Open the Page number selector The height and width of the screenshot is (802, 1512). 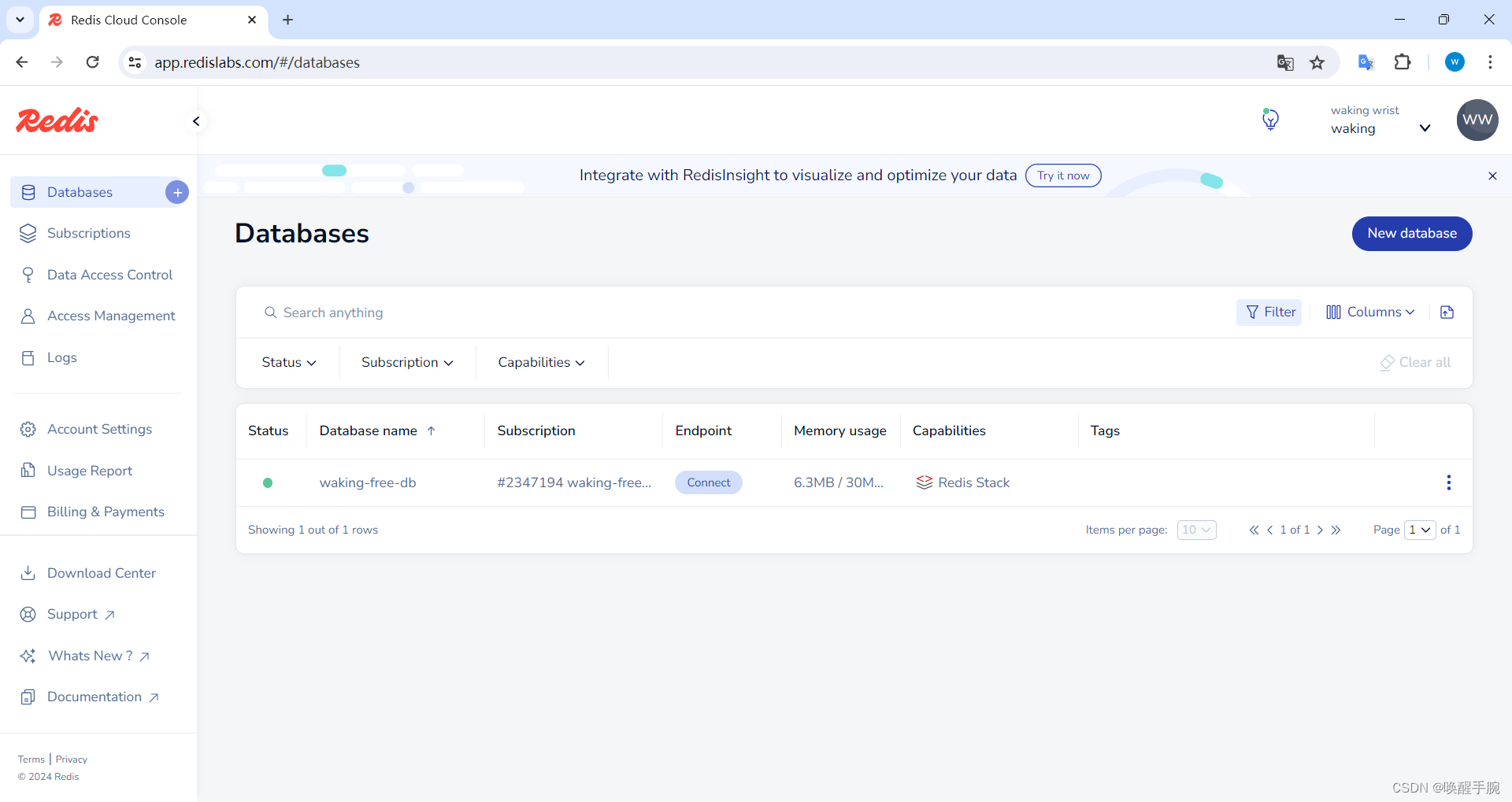[x=1420, y=530]
